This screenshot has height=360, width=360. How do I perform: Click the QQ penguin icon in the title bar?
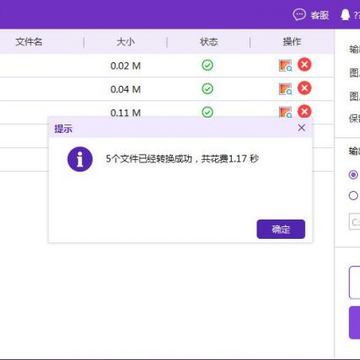pos(346,15)
